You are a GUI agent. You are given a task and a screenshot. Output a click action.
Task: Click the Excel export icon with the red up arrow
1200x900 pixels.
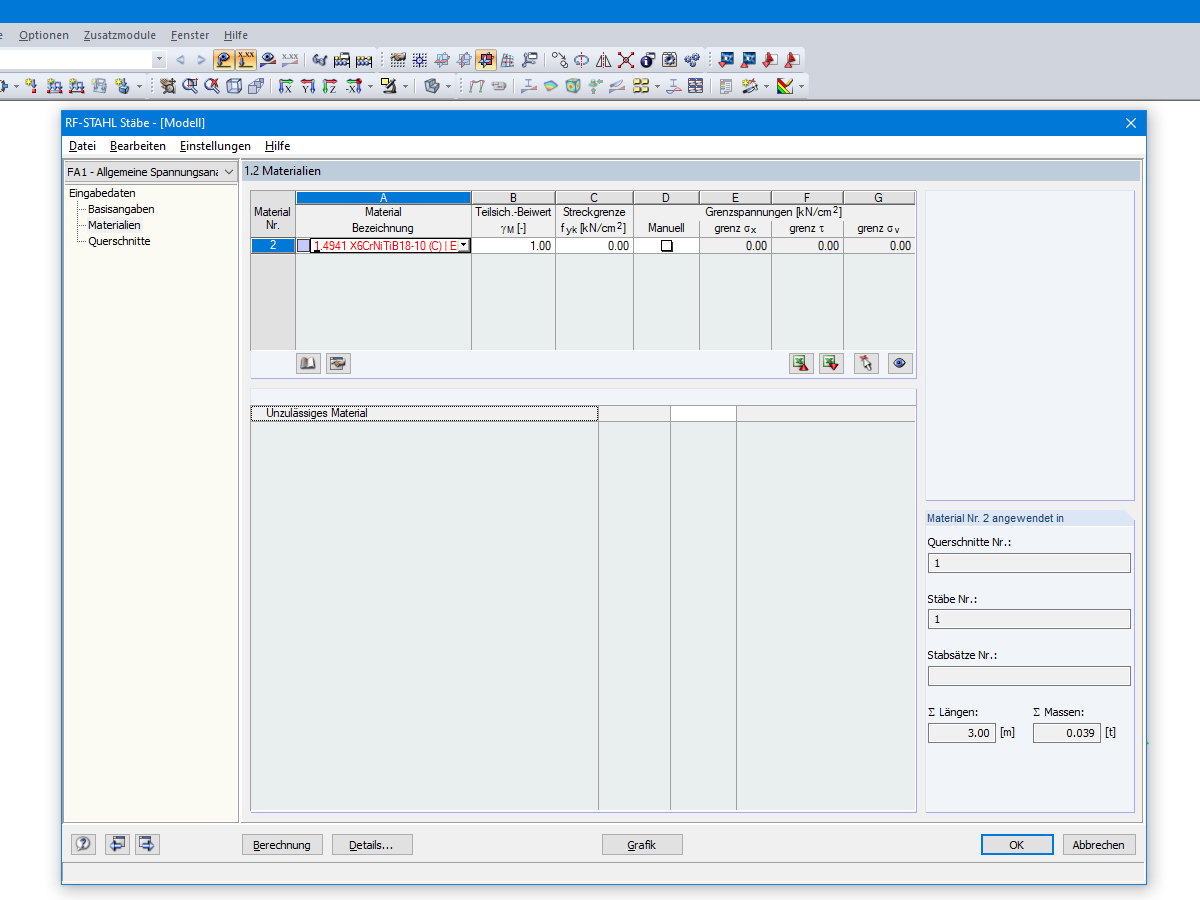801,364
